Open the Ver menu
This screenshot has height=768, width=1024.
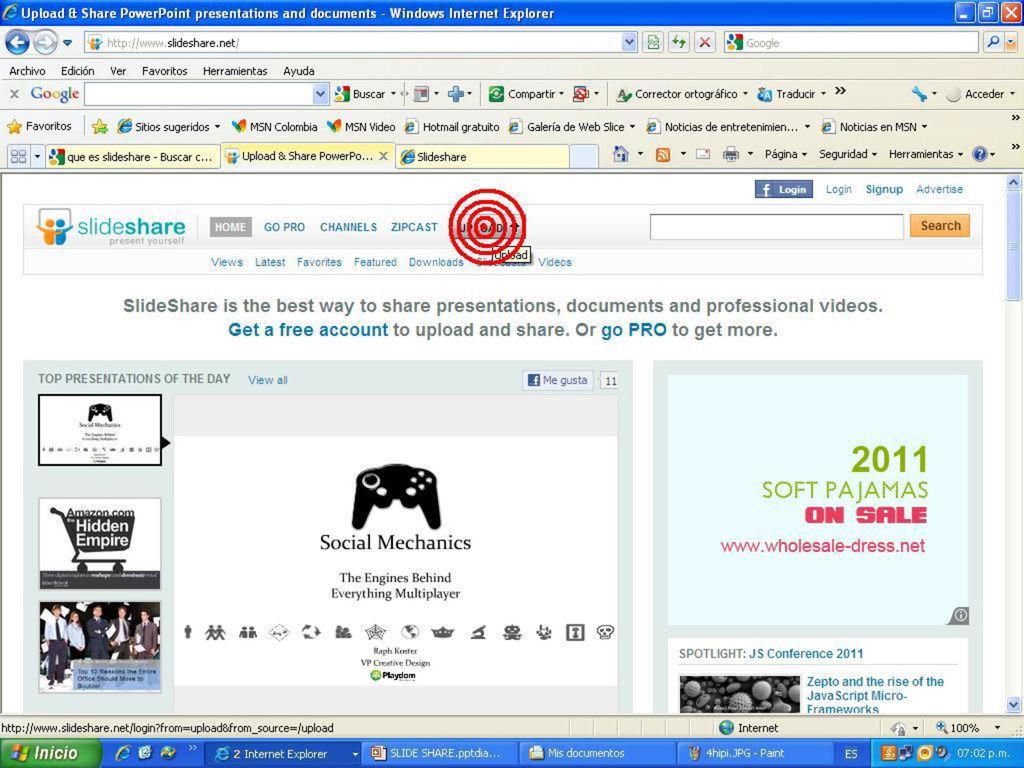tap(118, 71)
